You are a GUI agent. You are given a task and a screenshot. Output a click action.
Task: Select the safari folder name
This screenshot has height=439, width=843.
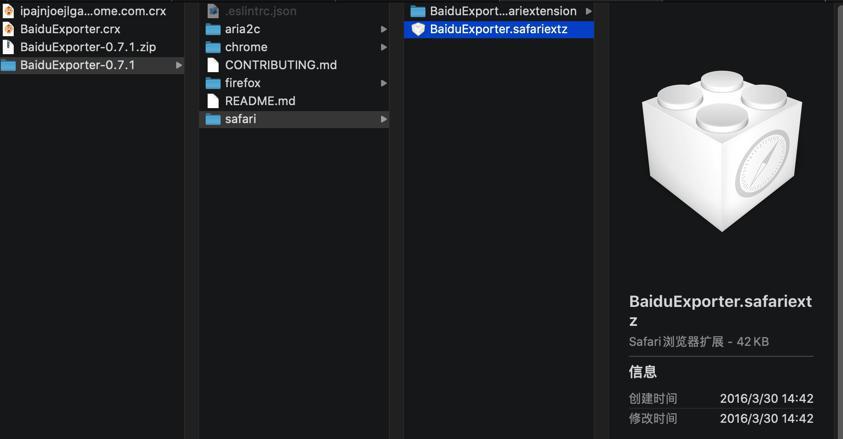[x=240, y=119]
